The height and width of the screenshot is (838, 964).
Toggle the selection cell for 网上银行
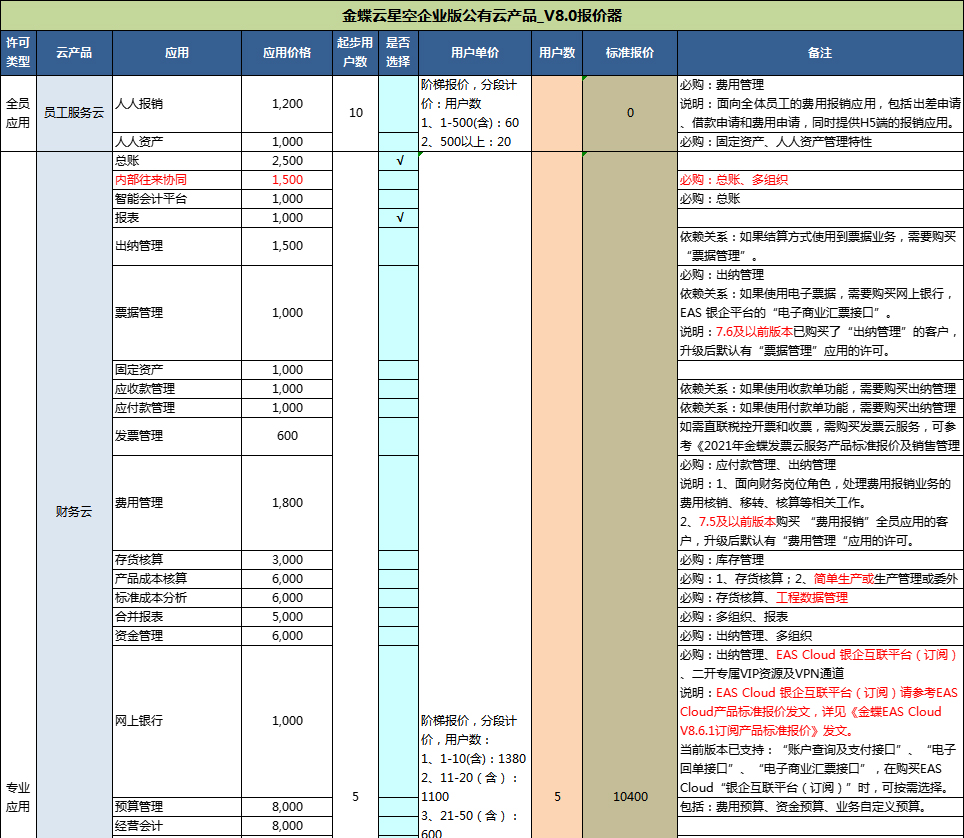tap(398, 721)
